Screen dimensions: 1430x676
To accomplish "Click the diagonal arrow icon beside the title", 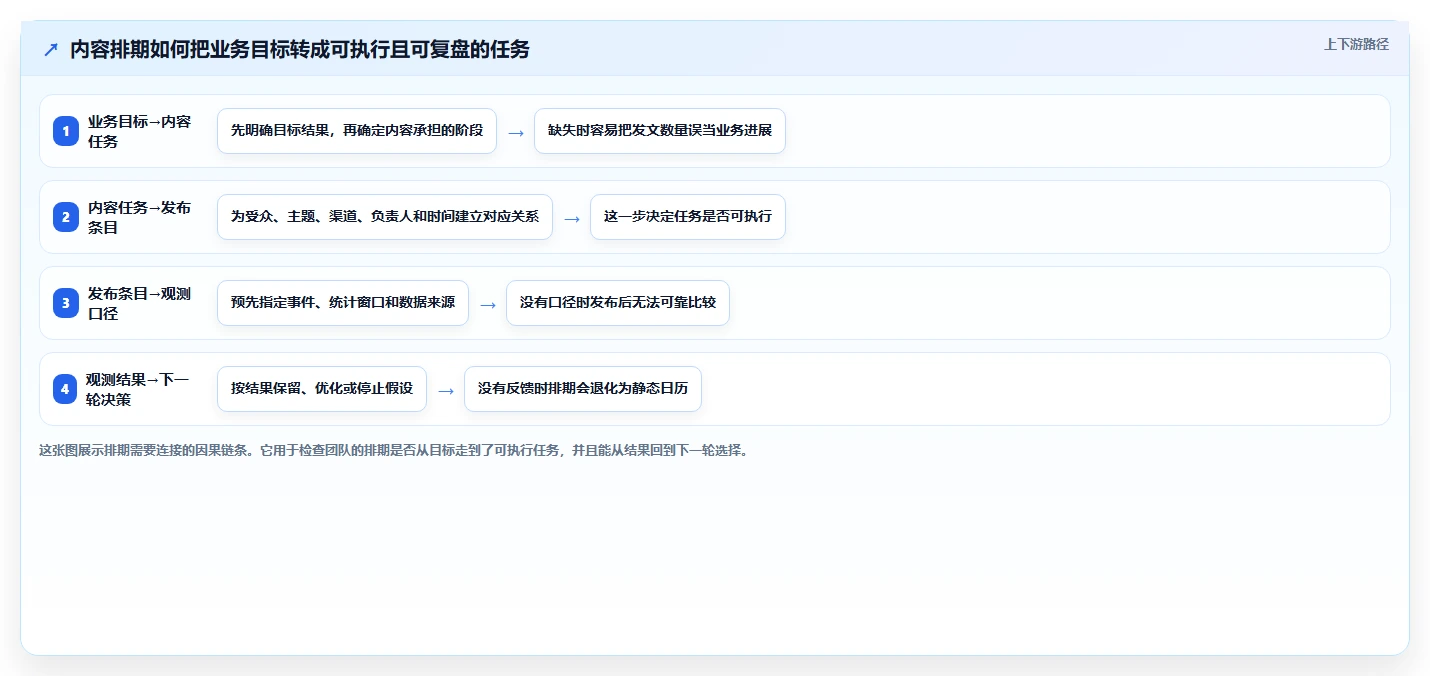I will 51,49.
